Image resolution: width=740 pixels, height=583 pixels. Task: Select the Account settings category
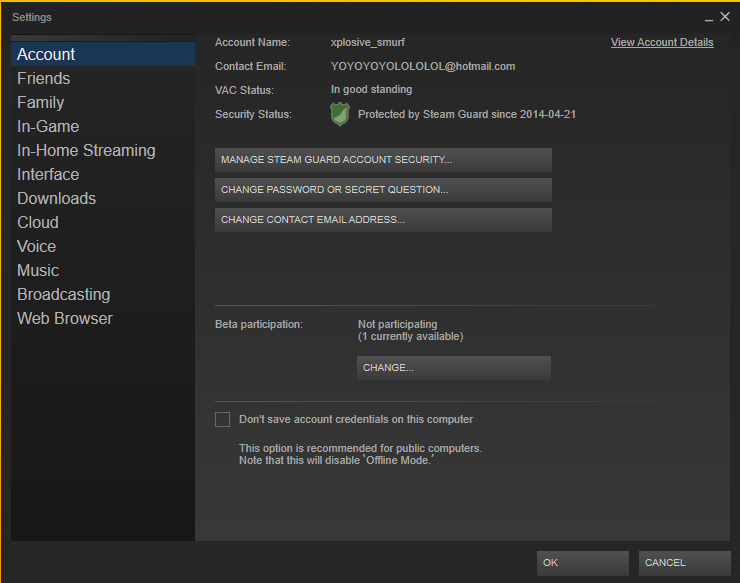pos(103,54)
